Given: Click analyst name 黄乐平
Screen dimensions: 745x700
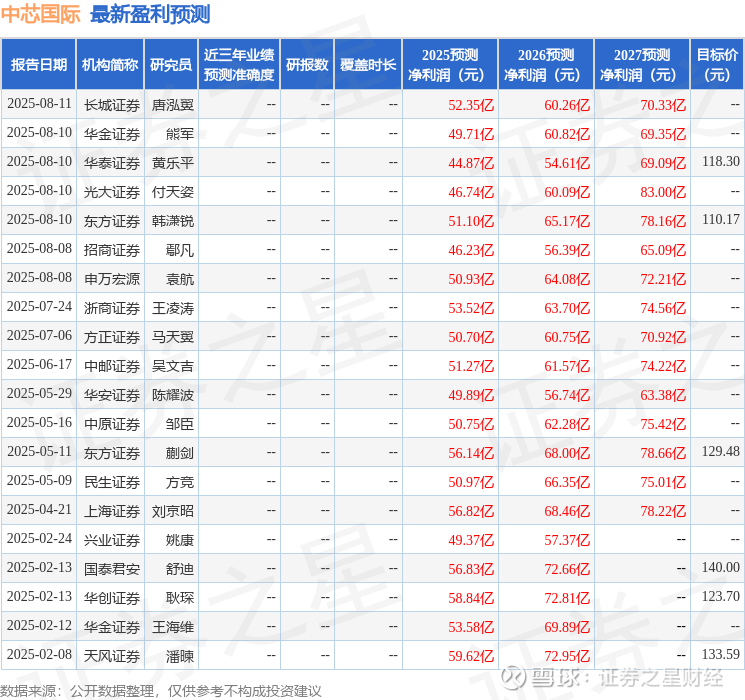Looking at the screenshot, I should 172,163.
